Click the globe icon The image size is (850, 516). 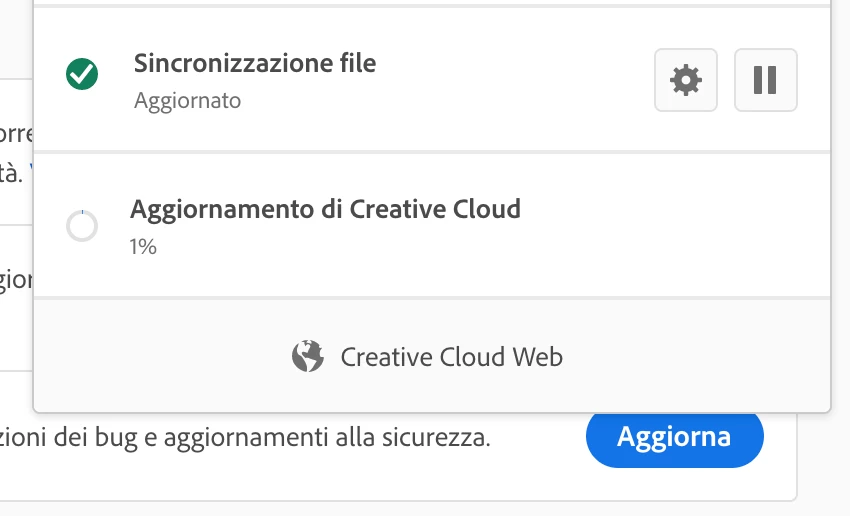[x=308, y=356]
